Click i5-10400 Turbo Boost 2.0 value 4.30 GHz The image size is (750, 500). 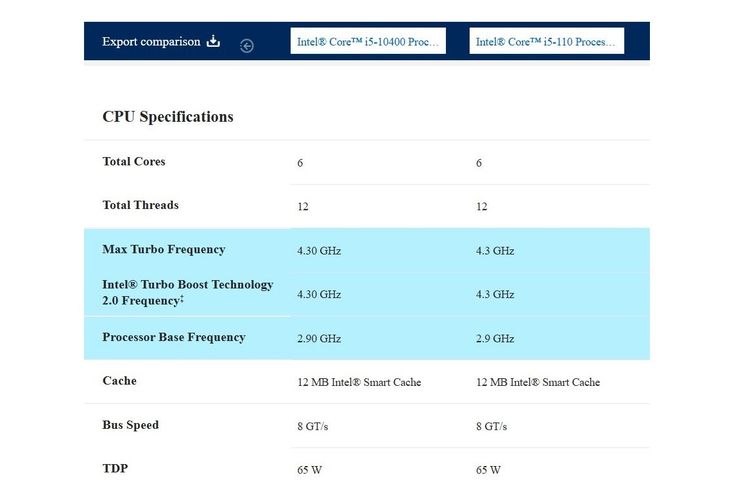(319, 294)
